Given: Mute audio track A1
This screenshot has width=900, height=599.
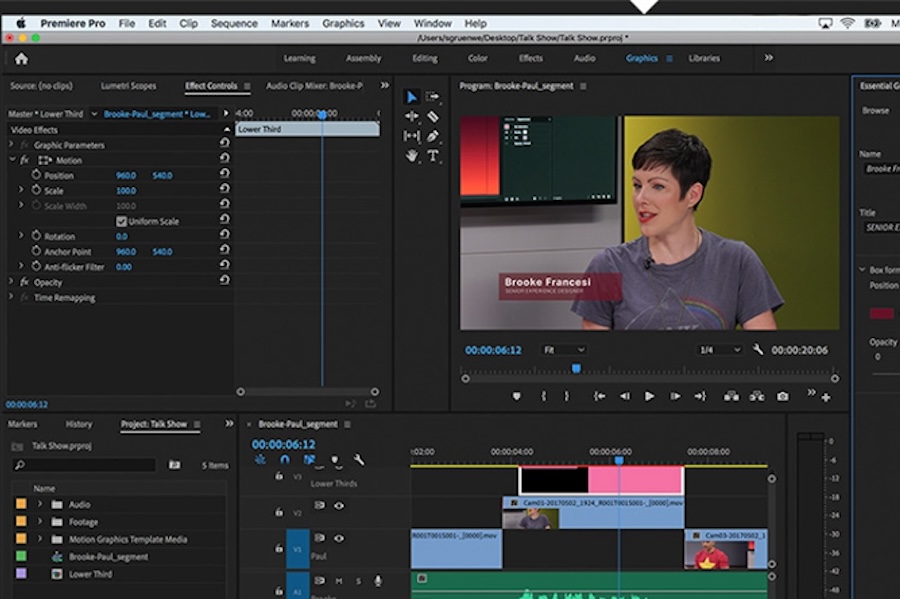Looking at the screenshot, I should pyautogui.click(x=339, y=581).
